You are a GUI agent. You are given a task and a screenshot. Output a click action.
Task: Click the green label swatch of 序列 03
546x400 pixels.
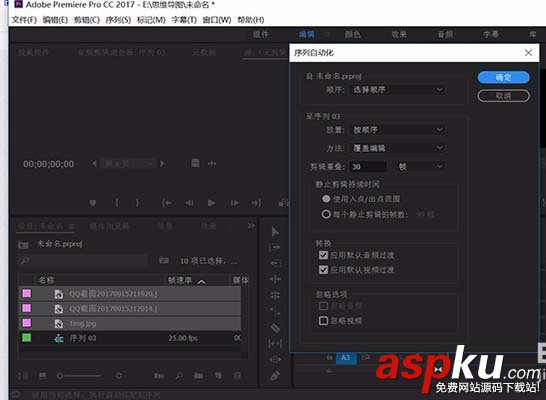pyautogui.click(x=26, y=337)
